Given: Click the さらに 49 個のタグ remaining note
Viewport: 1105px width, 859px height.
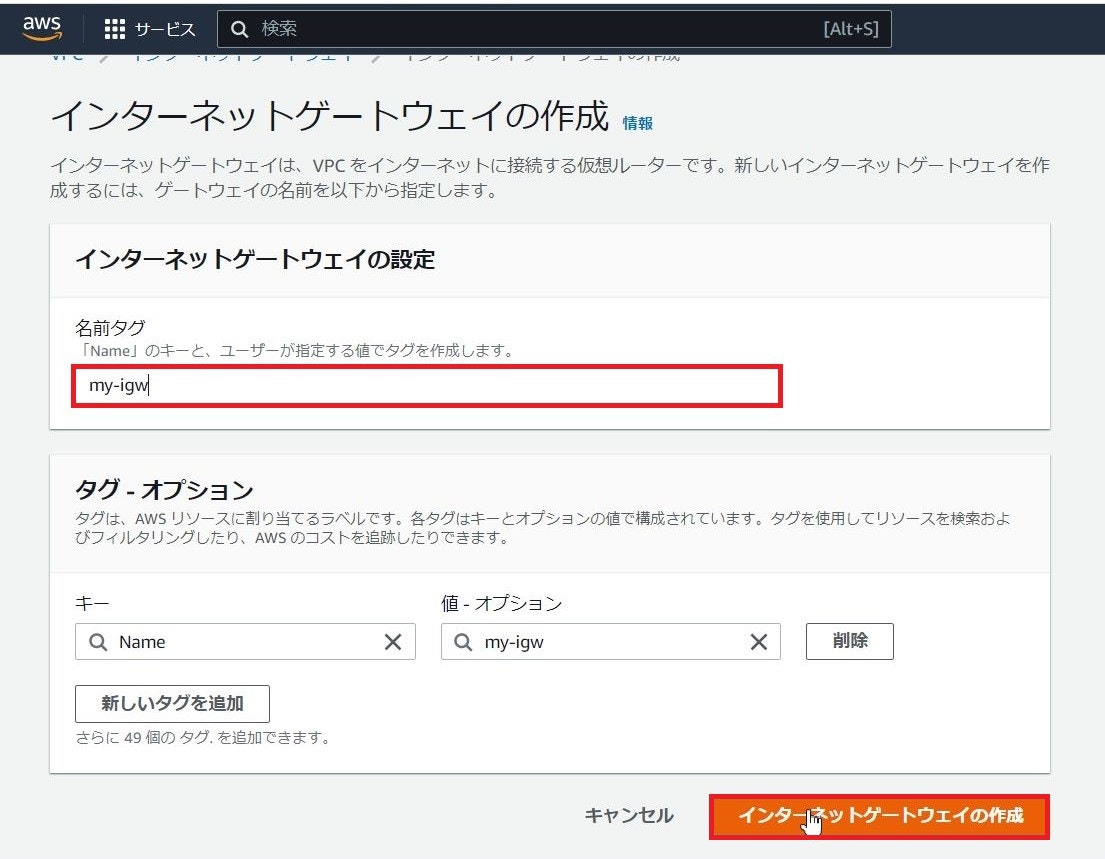Looking at the screenshot, I should coord(203,738).
